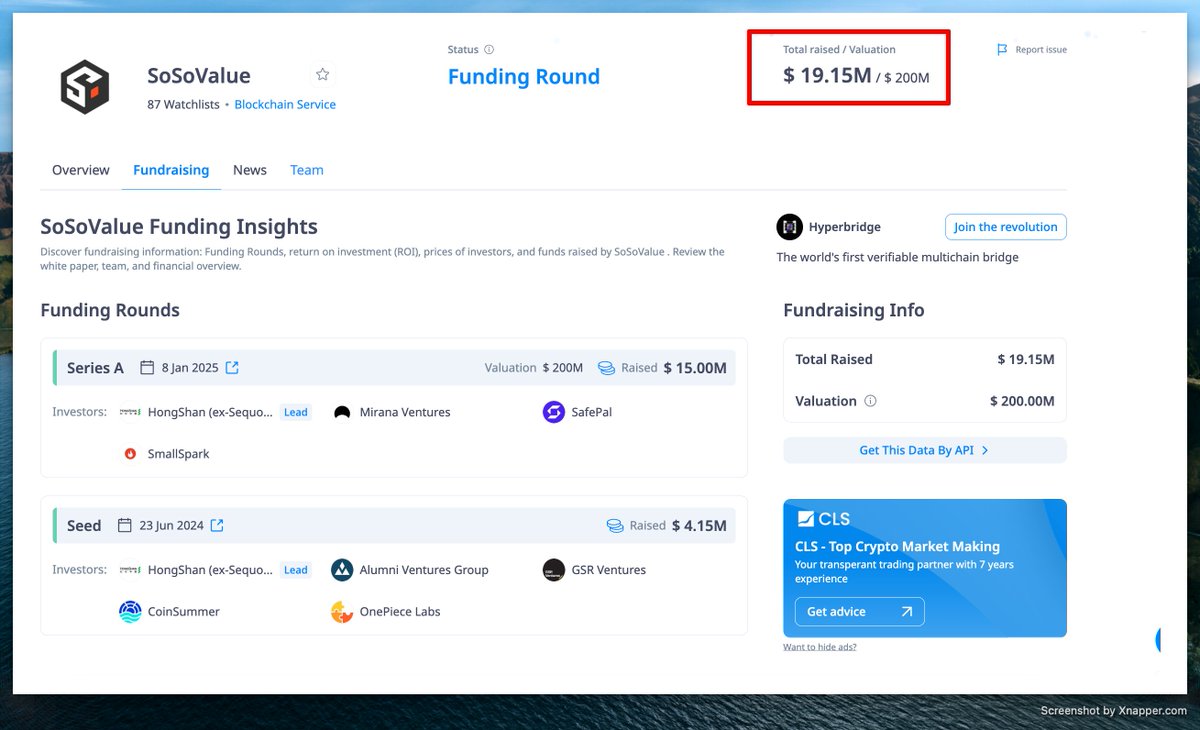Click Want to hide ads link
1200x730 pixels.
(x=820, y=647)
